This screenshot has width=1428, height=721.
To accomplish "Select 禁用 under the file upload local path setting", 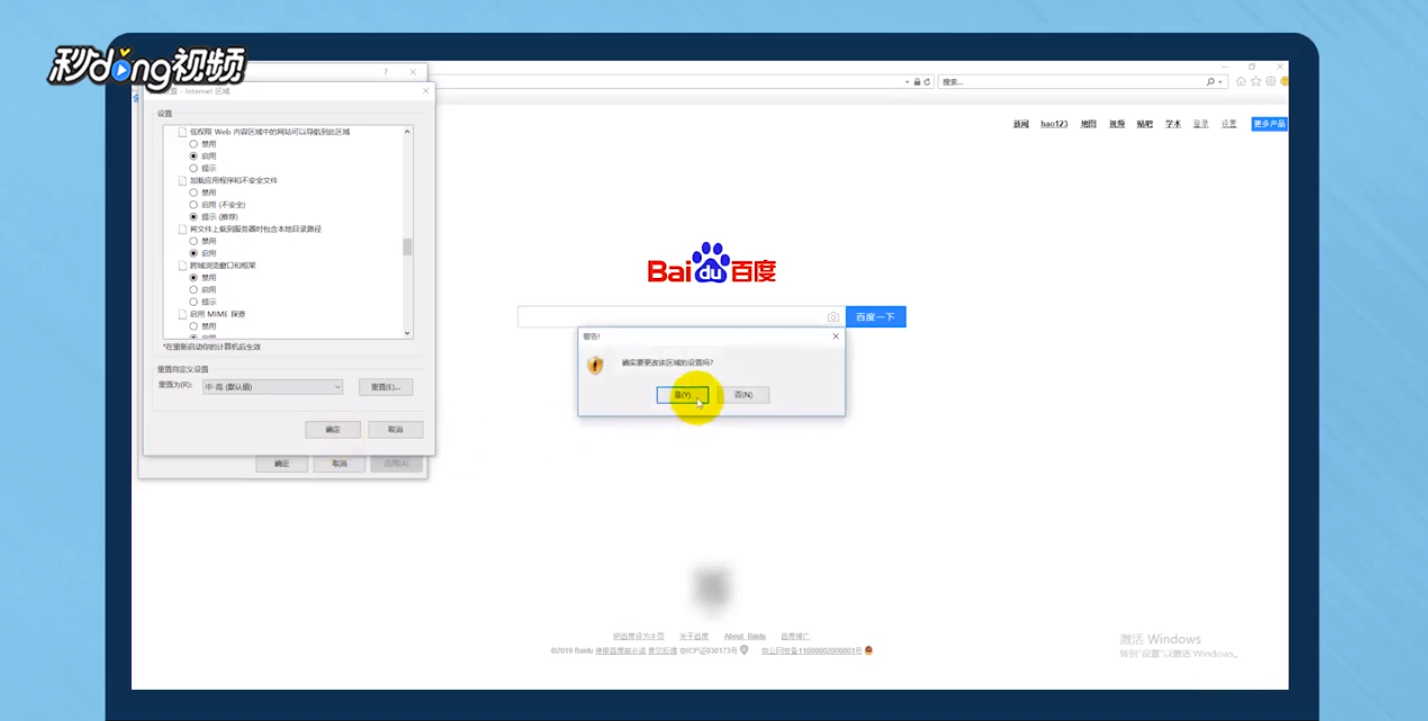I will [x=194, y=241].
